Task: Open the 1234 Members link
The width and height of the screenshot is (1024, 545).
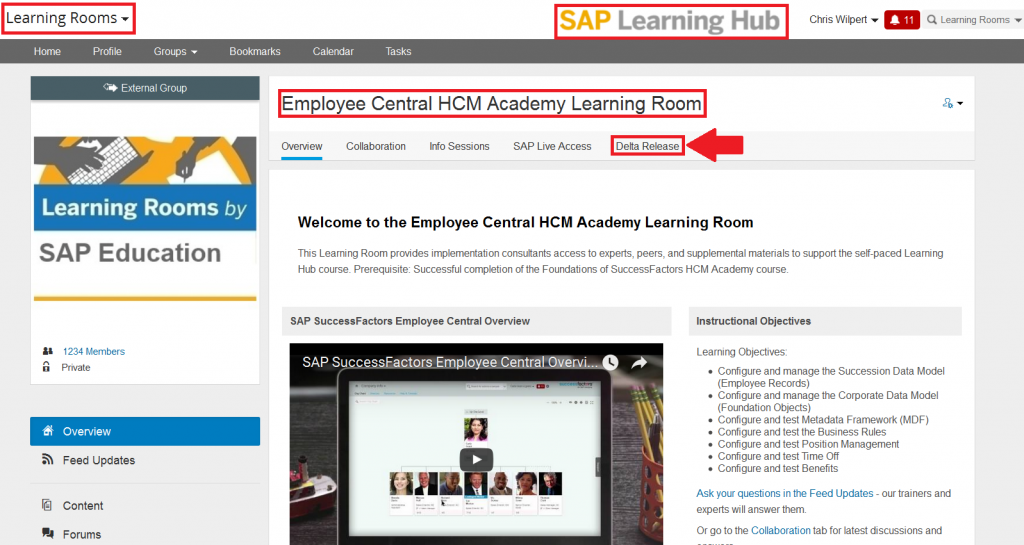Action: pyautogui.click(x=93, y=351)
